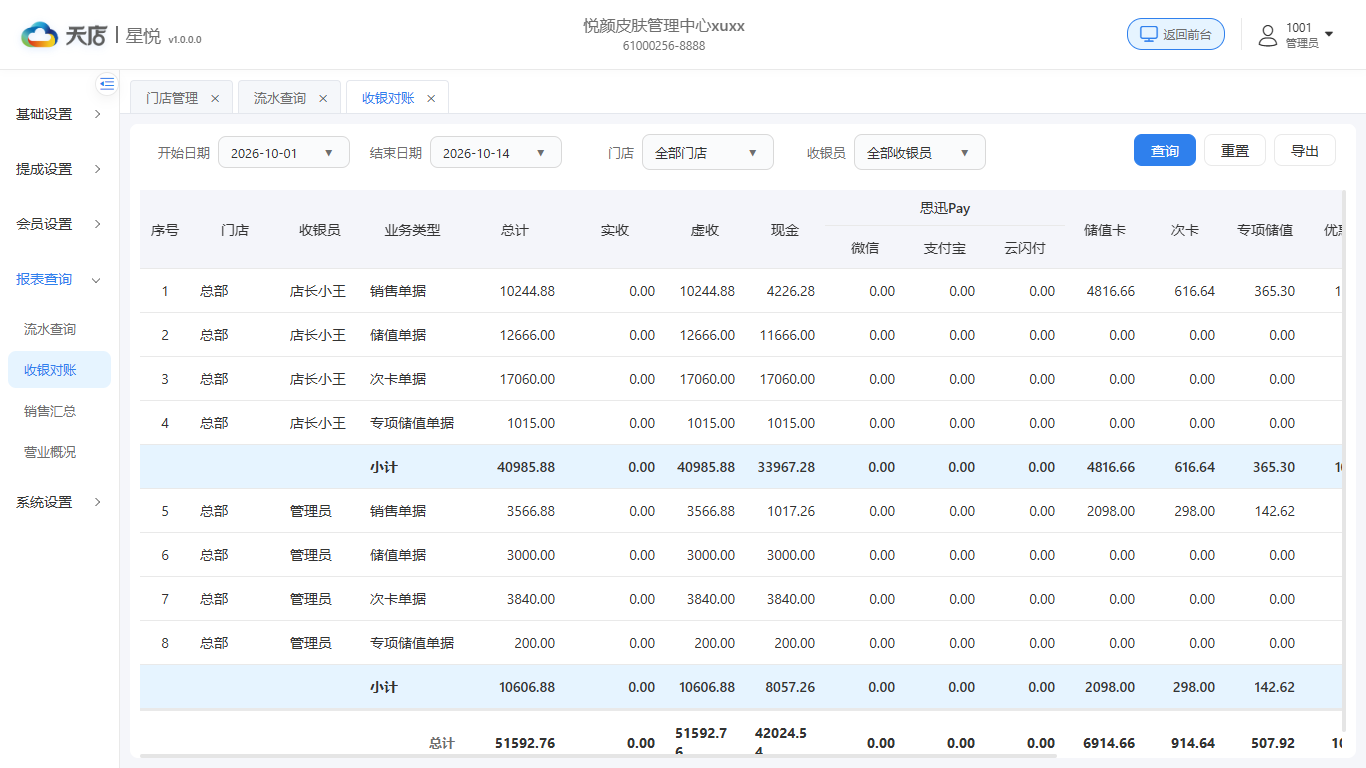The width and height of the screenshot is (1366, 768).
Task: Collapse the sidebar with the menu fold icon
Action: click(x=107, y=83)
